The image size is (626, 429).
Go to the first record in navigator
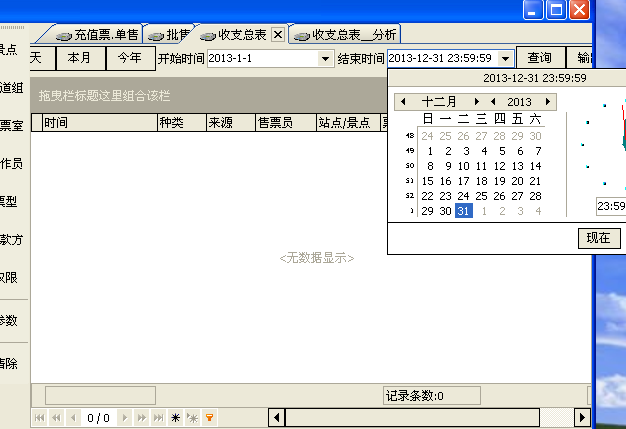40,417
